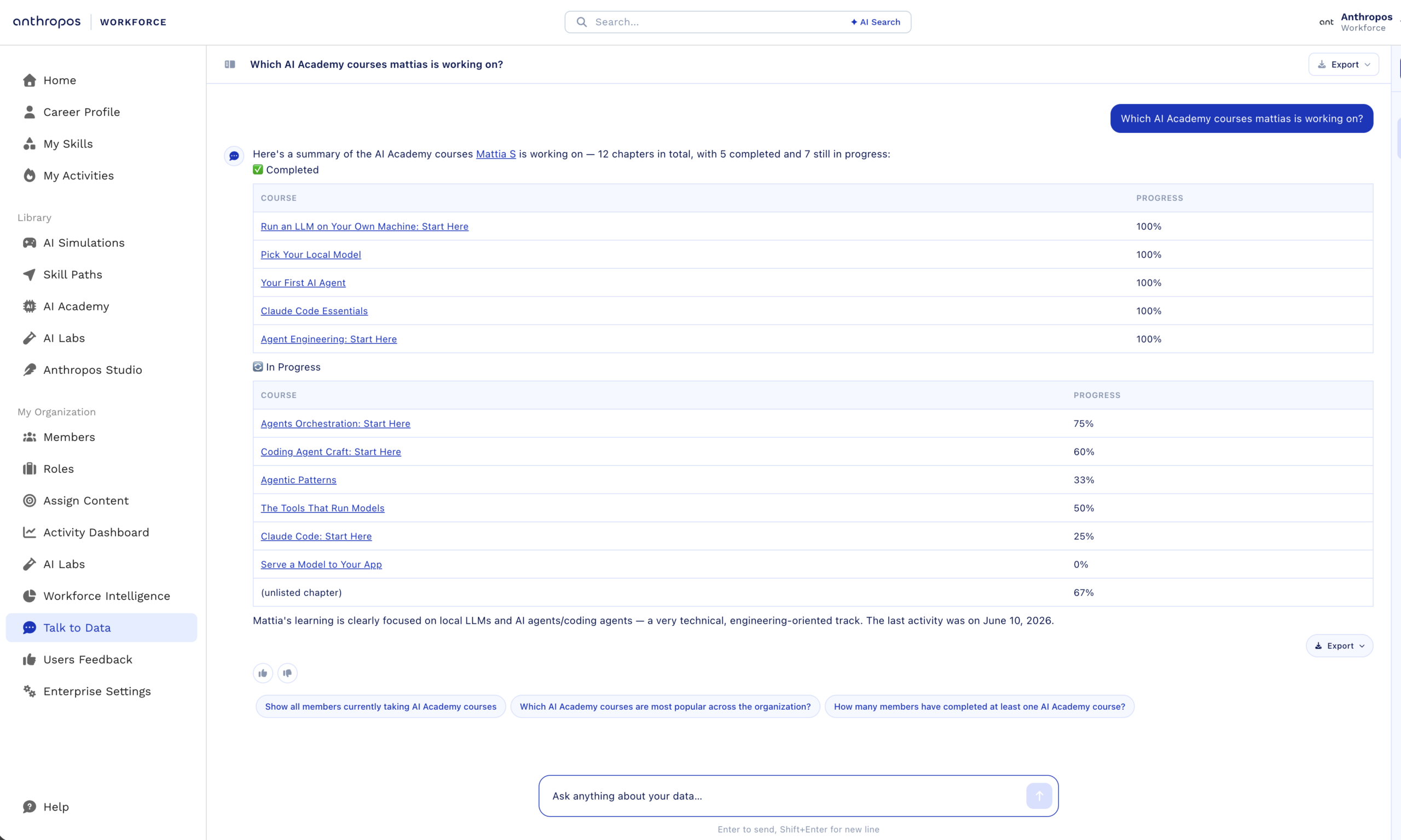
Task: Open Home in the sidebar
Action: tap(60, 80)
